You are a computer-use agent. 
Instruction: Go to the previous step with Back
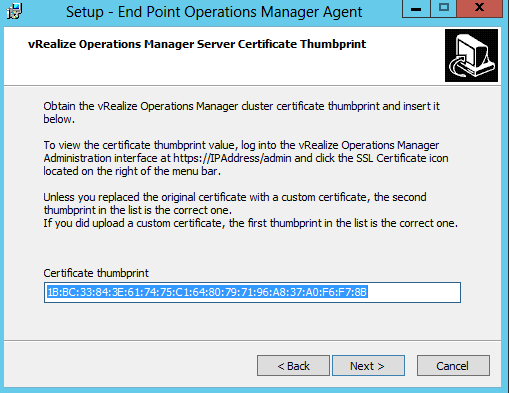[293, 366]
